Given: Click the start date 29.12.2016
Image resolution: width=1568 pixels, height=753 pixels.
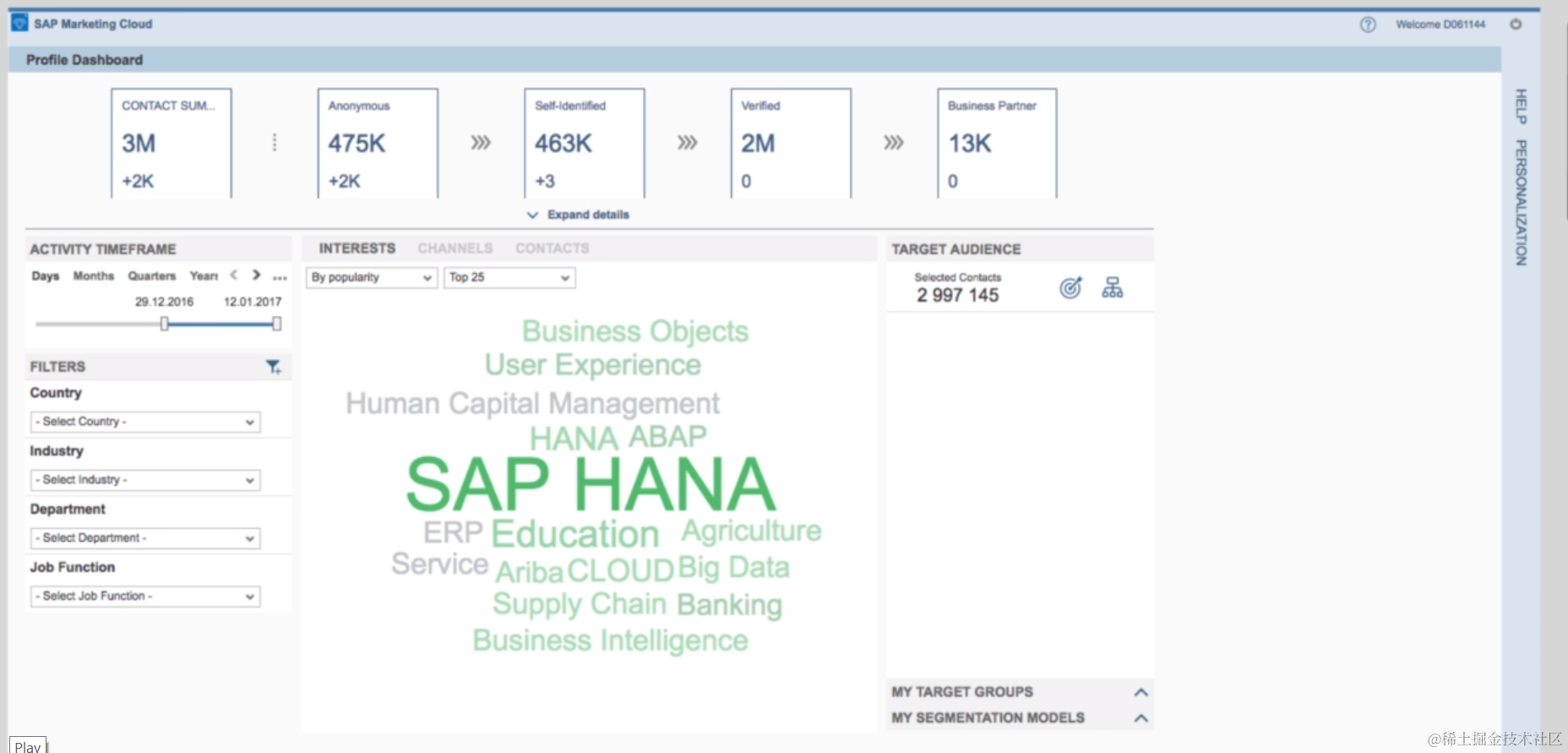Looking at the screenshot, I should 165,302.
